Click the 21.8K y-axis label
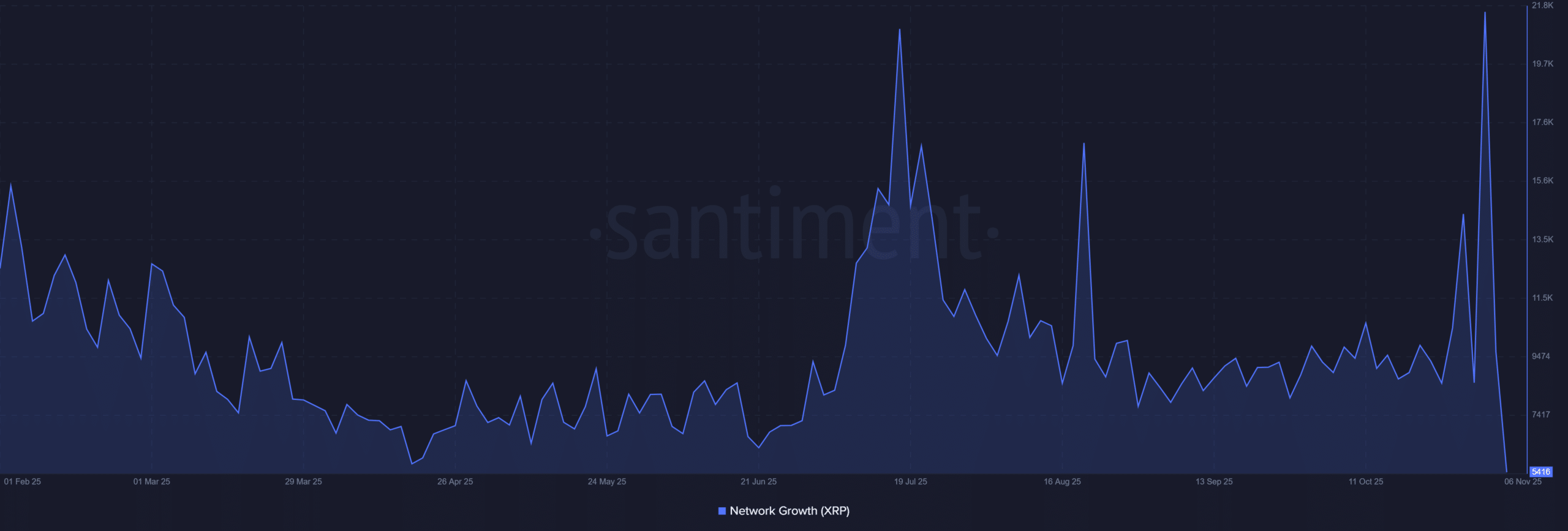 point(1542,6)
